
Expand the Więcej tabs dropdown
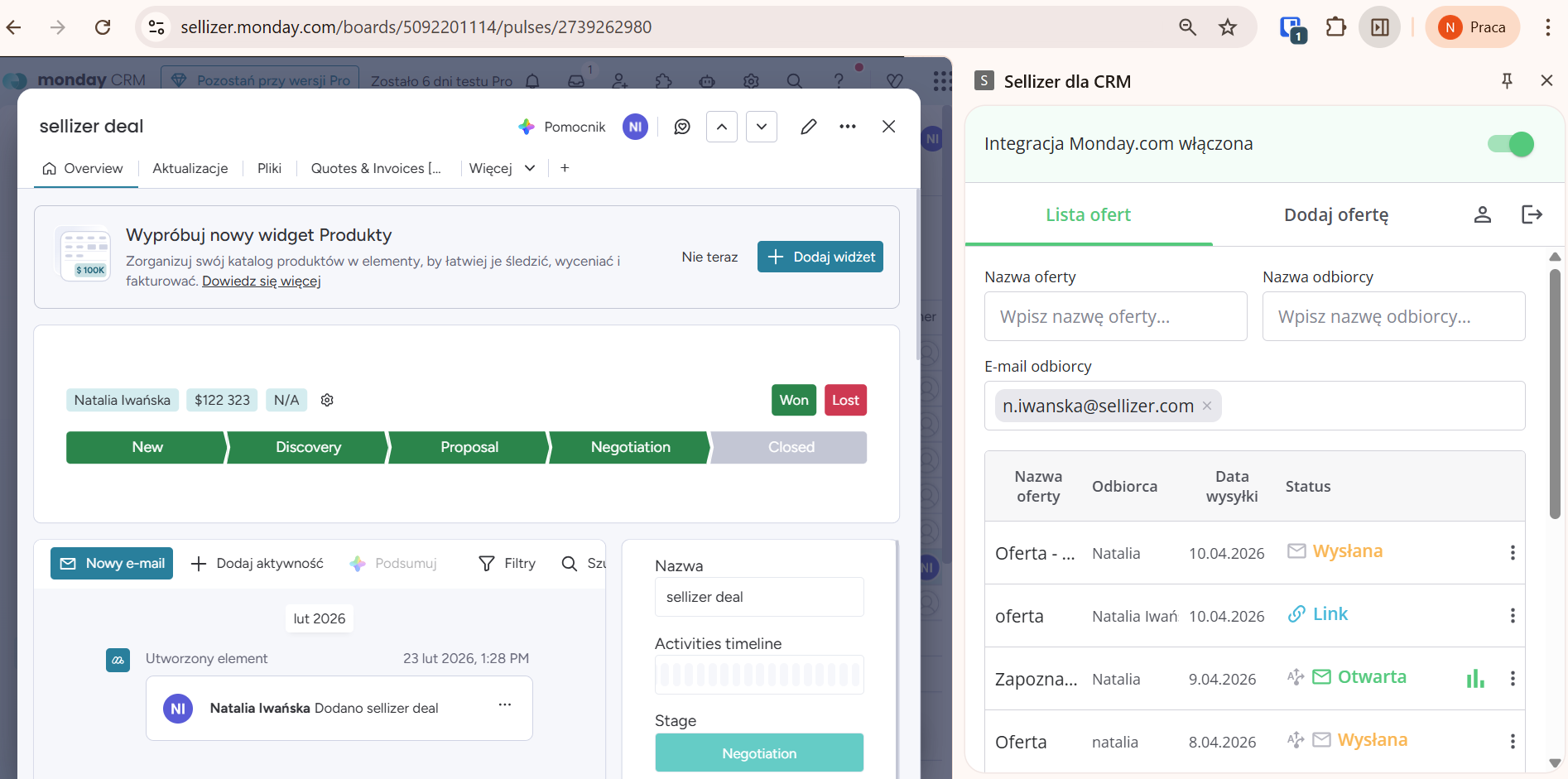tap(502, 169)
